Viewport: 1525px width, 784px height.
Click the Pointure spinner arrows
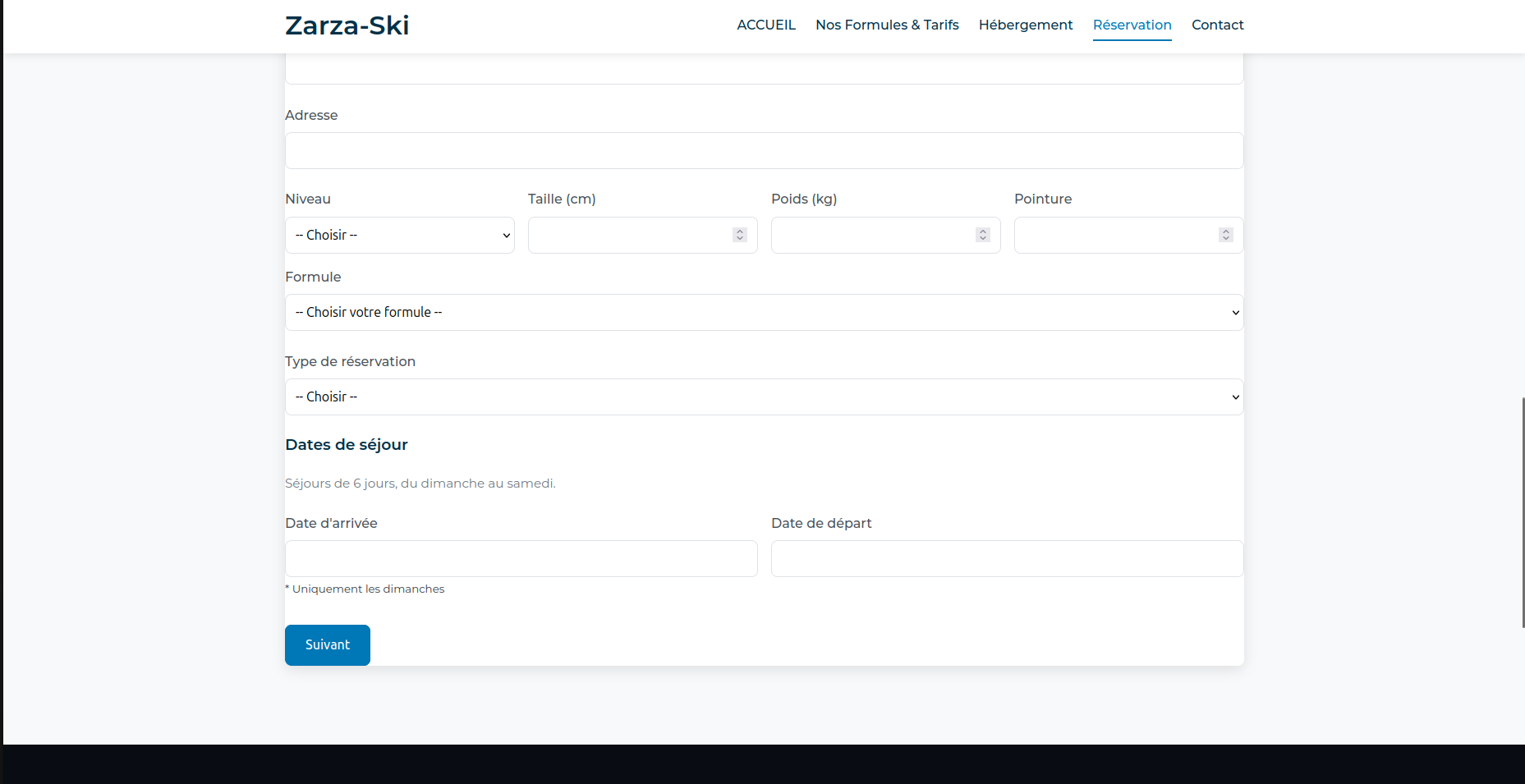[x=1226, y=236]
